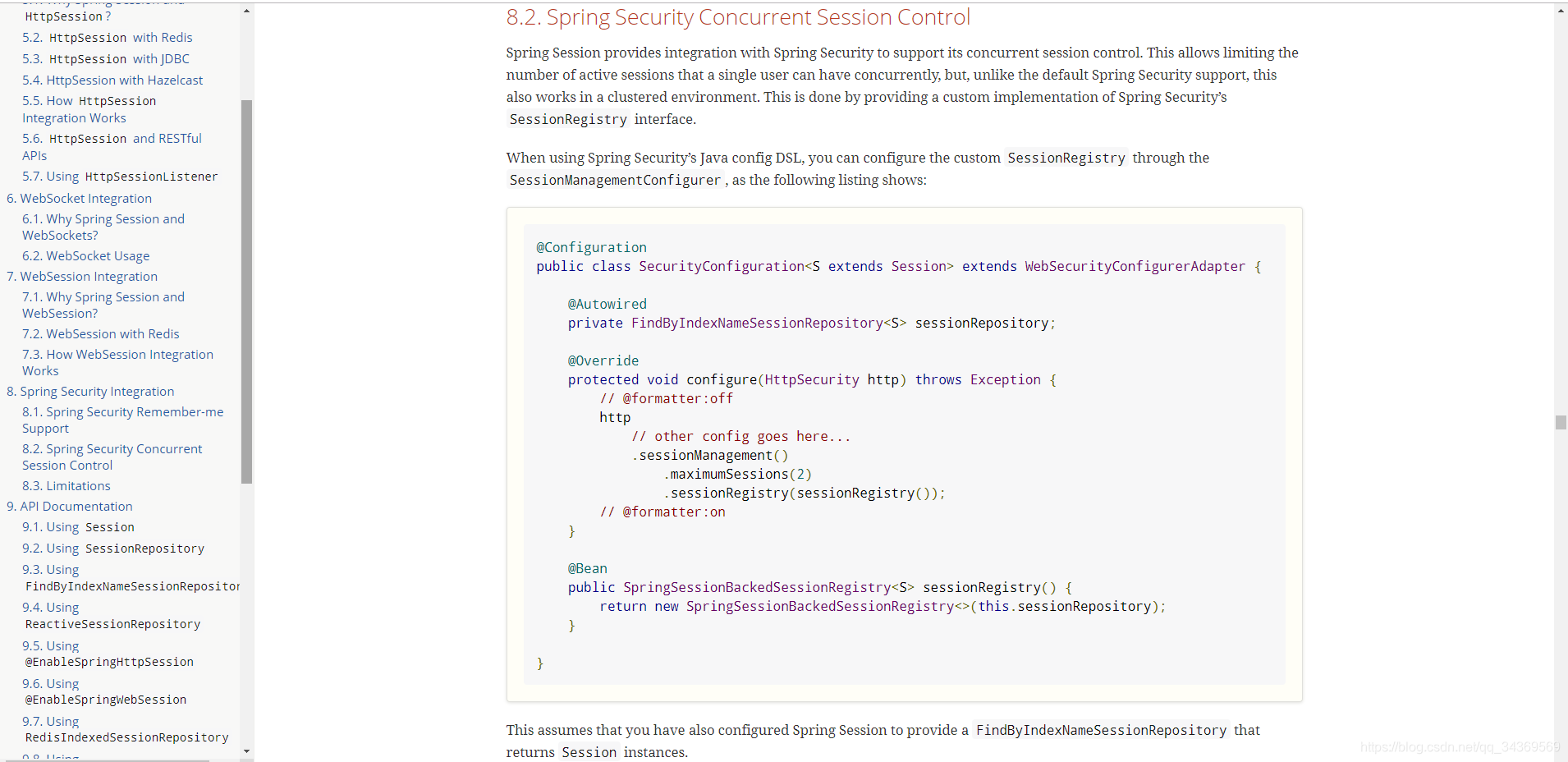The image size is (1568, 762).
Task: Open 9.1 Using Session
Action: (x=79, y=527)
